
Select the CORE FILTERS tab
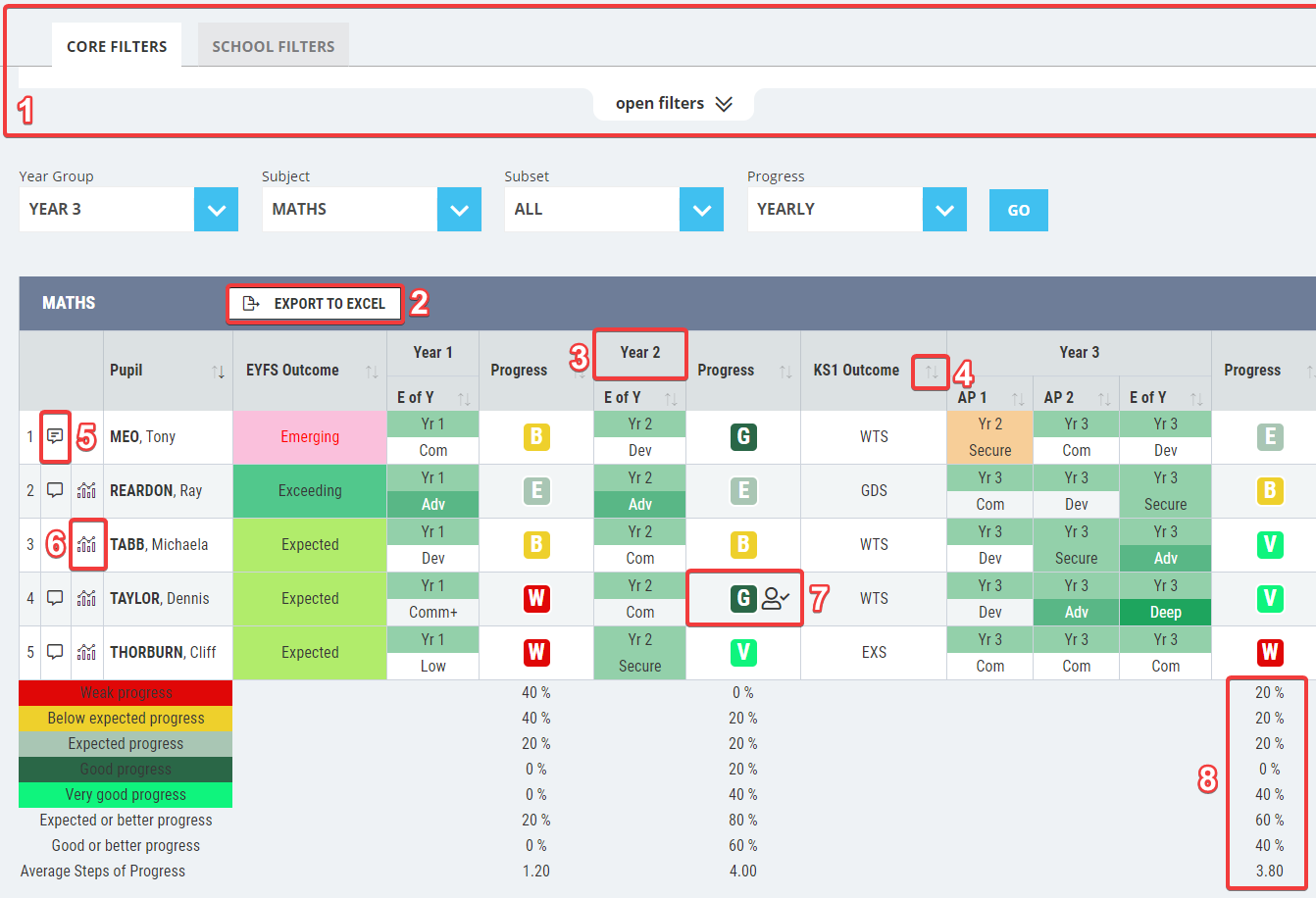pyautogui.click(x=117, y=46)
